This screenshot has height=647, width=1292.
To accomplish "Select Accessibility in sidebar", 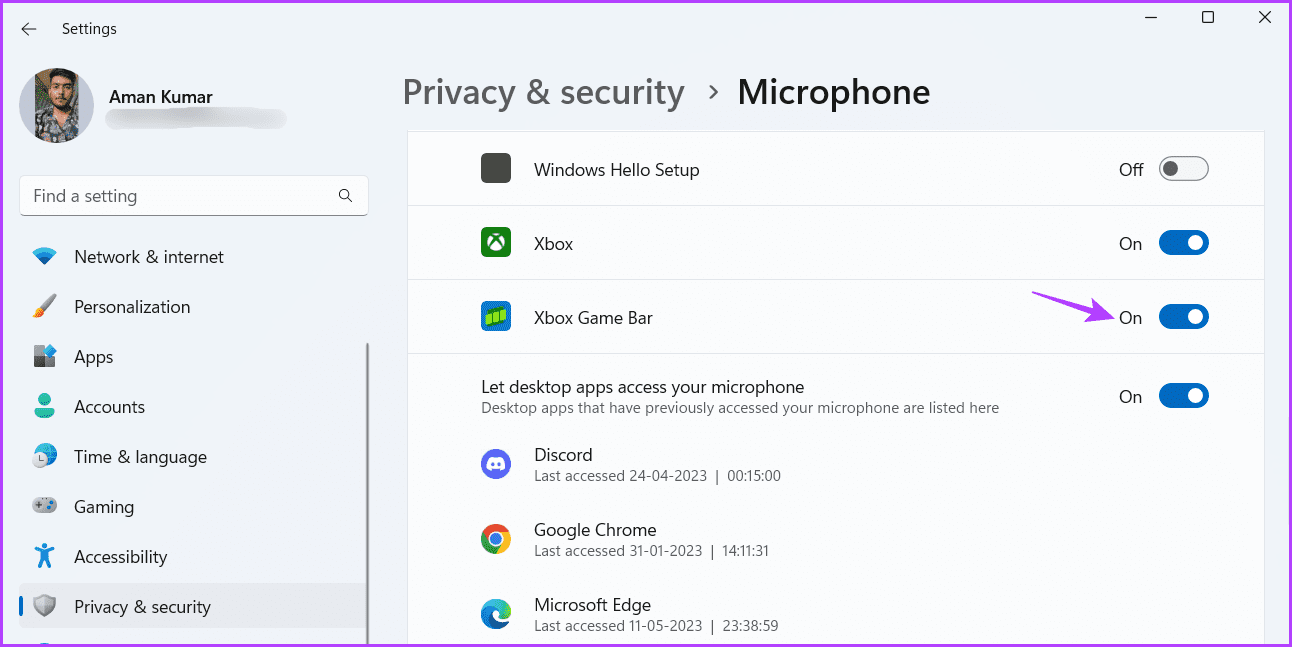I will tap(193, 557).
